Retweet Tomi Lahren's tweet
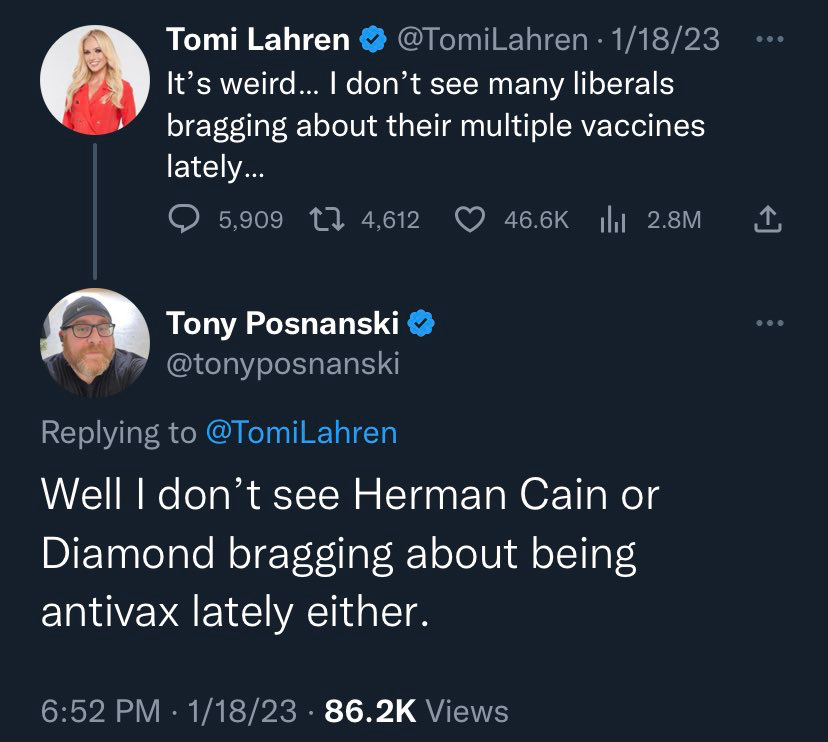Screen dimensions: 828x742 [x=323, y=219]
